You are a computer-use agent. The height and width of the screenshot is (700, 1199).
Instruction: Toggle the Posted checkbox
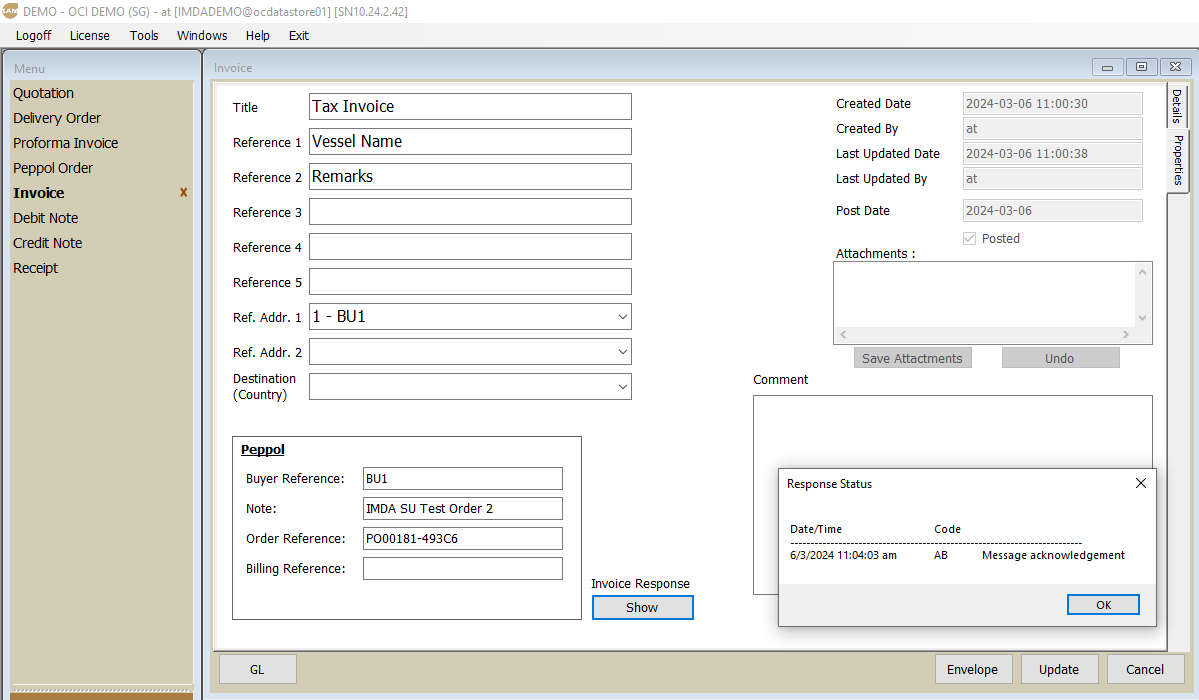coord(968,239)
